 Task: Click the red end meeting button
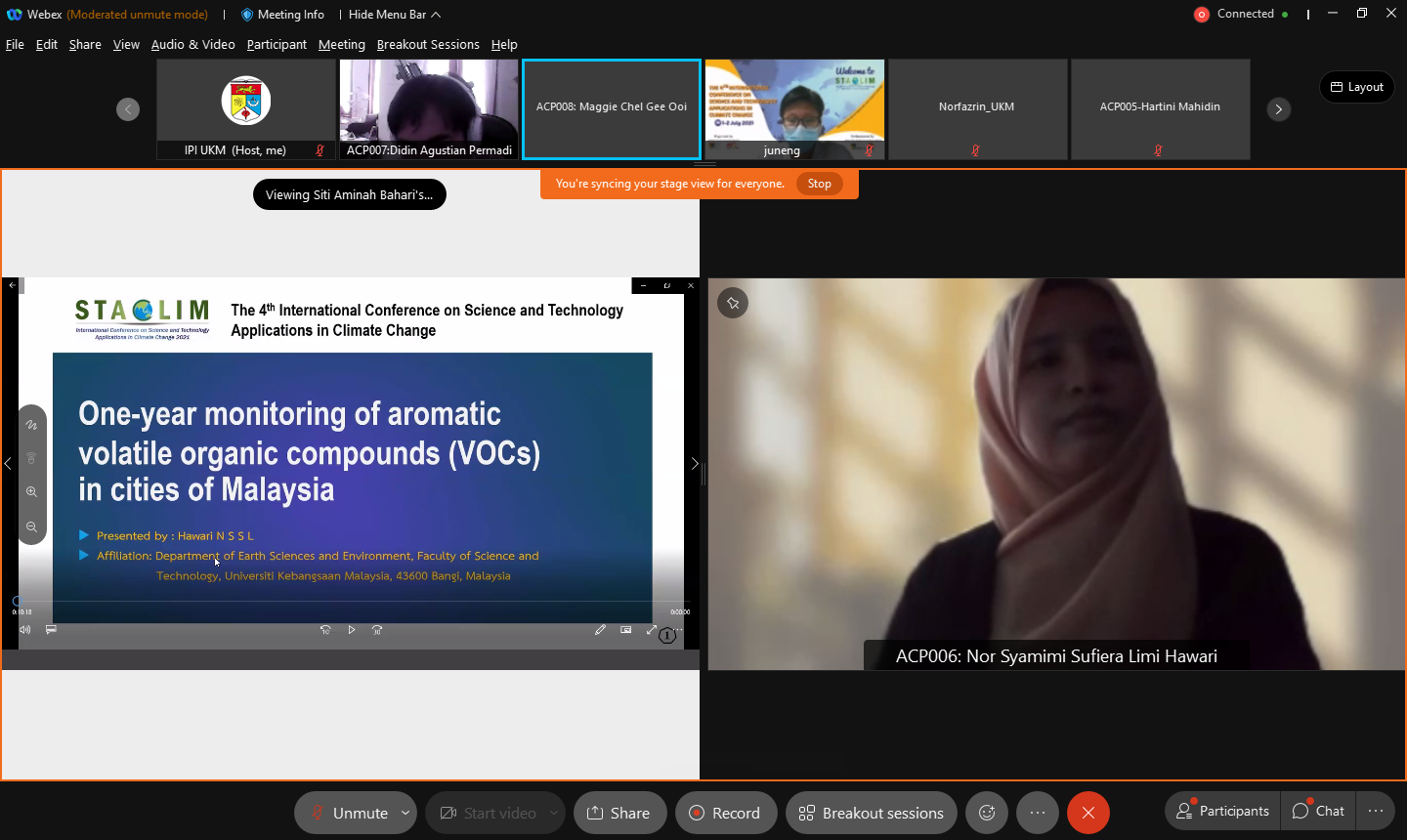[x=1087, y=813]
